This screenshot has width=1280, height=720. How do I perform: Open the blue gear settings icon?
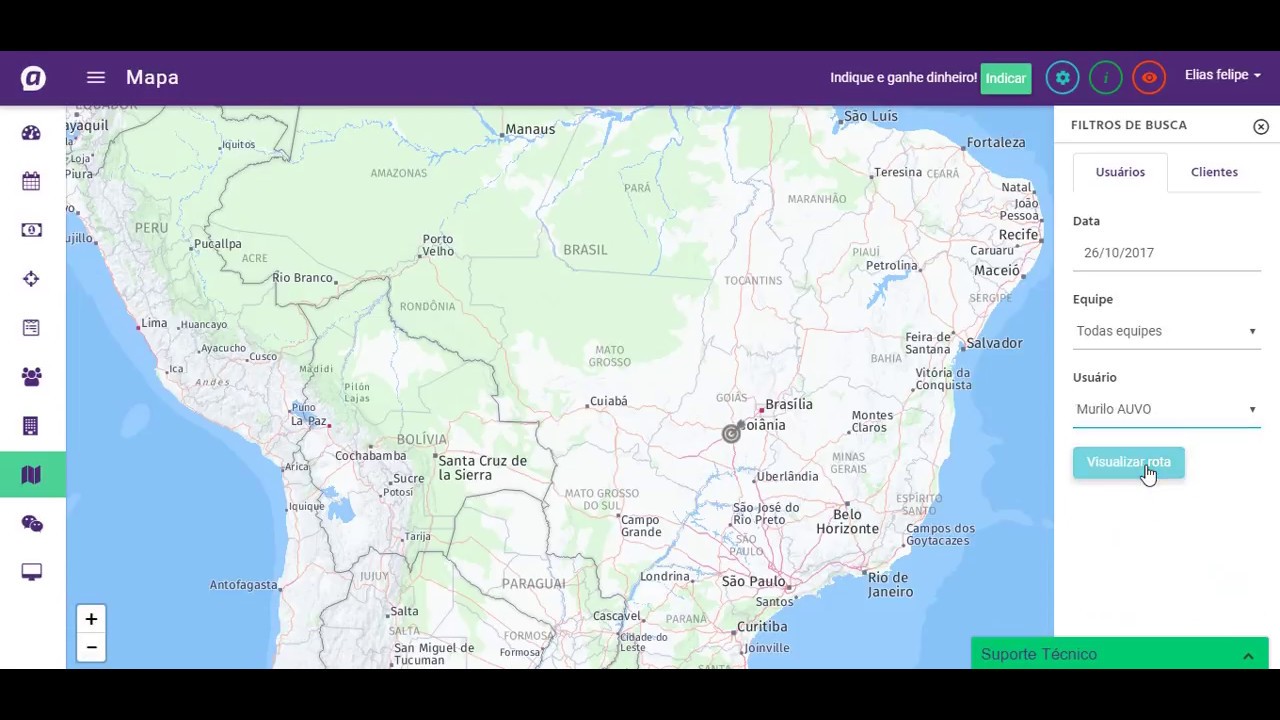(1063, 78)
